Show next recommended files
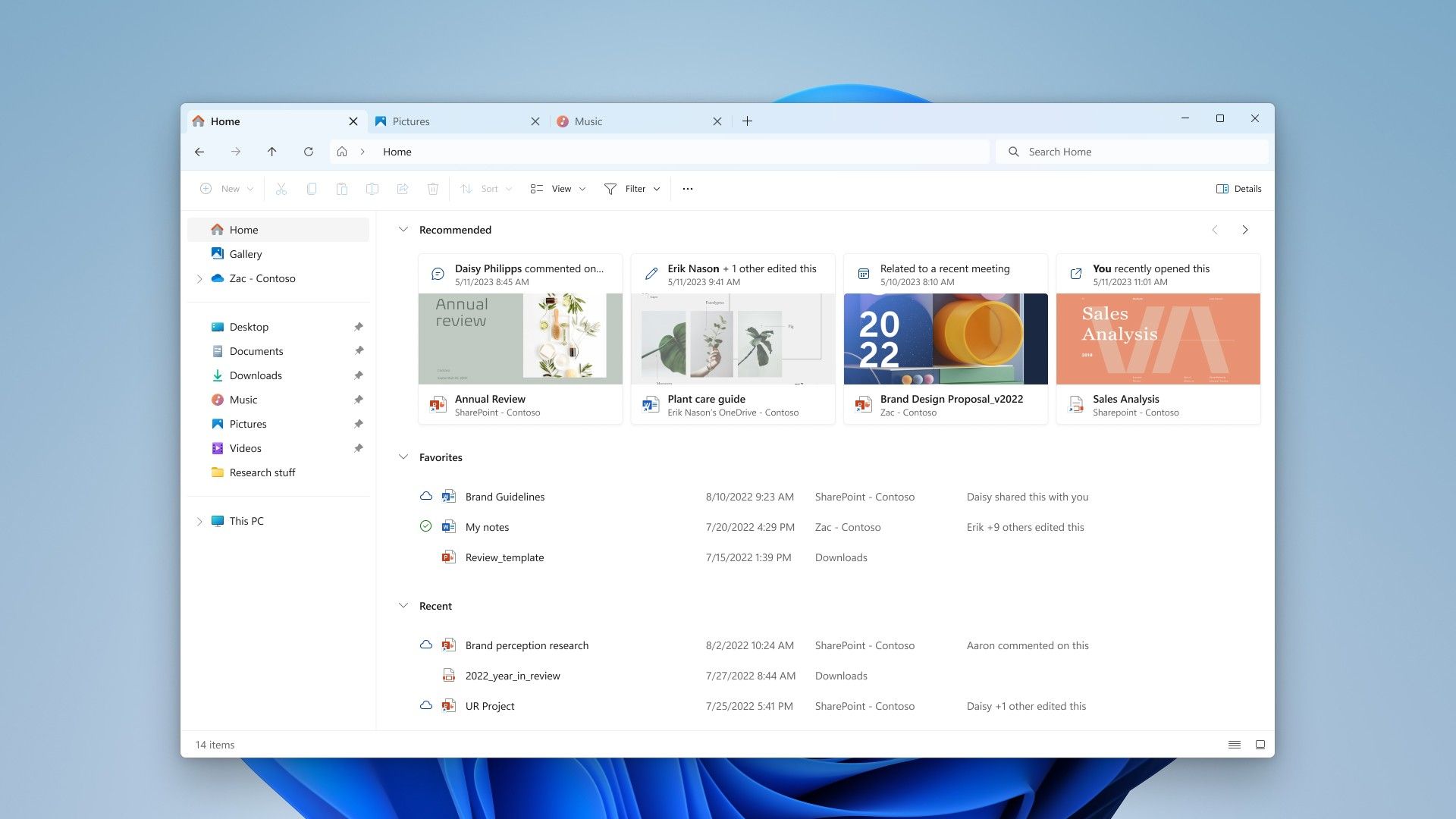 [1244, 230]
